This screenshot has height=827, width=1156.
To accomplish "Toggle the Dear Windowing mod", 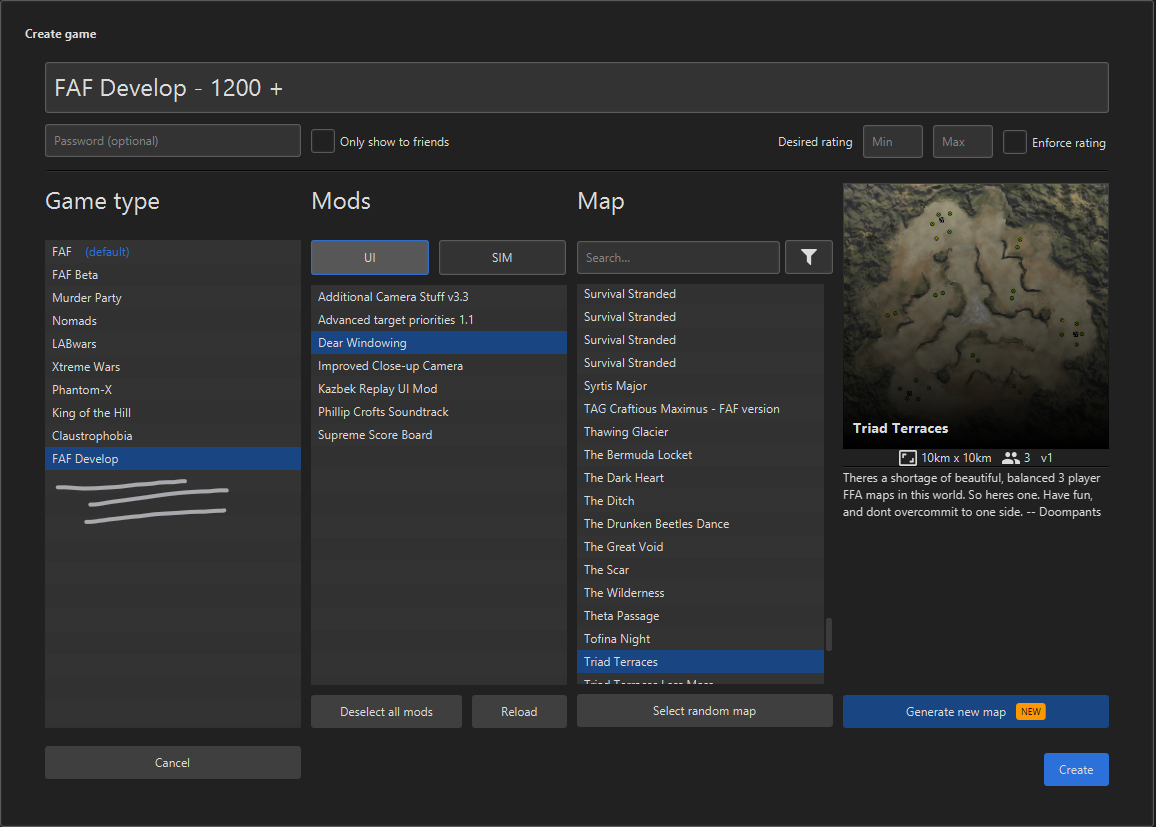I will pos(439,343).
